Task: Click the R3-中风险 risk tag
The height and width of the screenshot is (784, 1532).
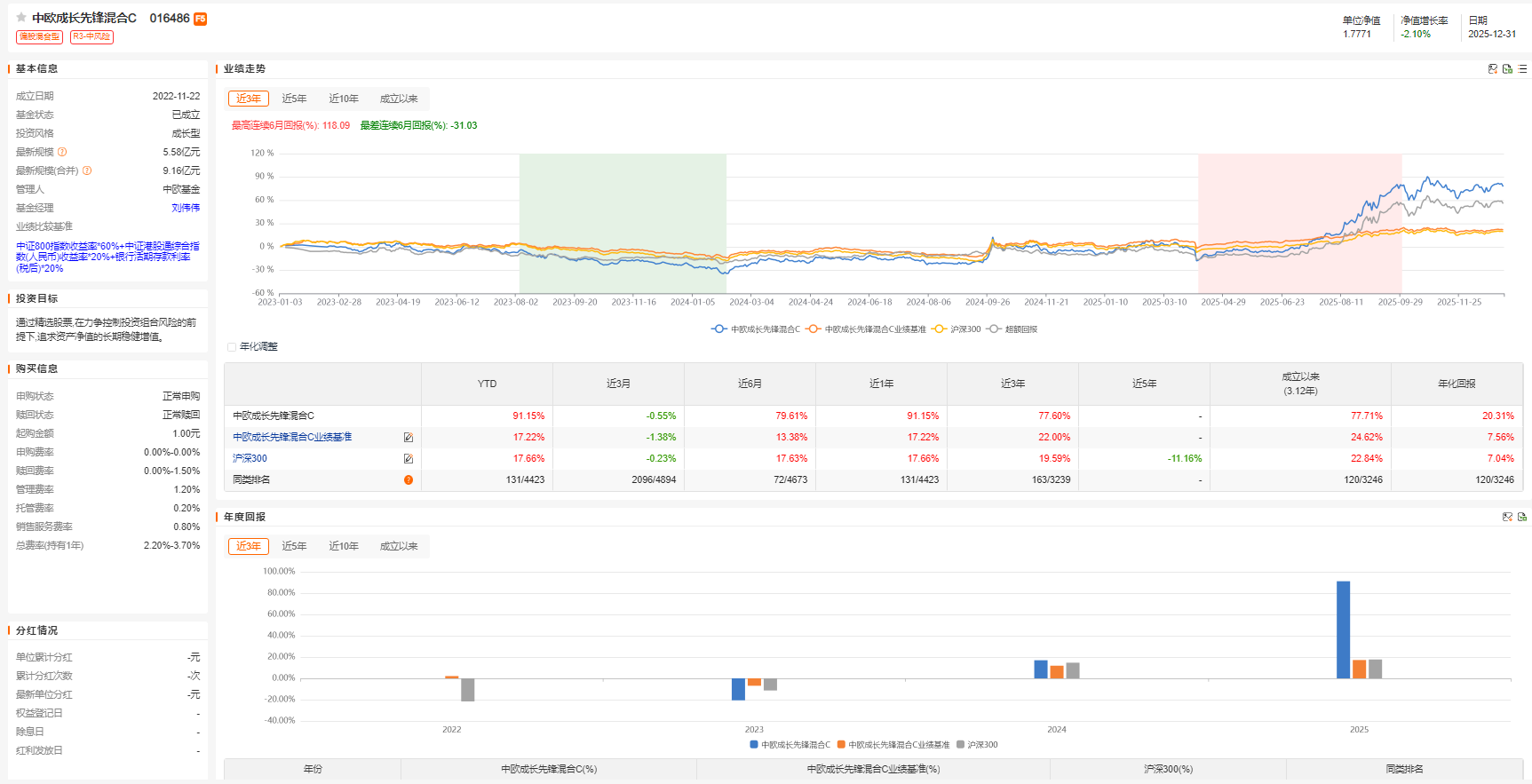Action: click(x=91, y=36)
